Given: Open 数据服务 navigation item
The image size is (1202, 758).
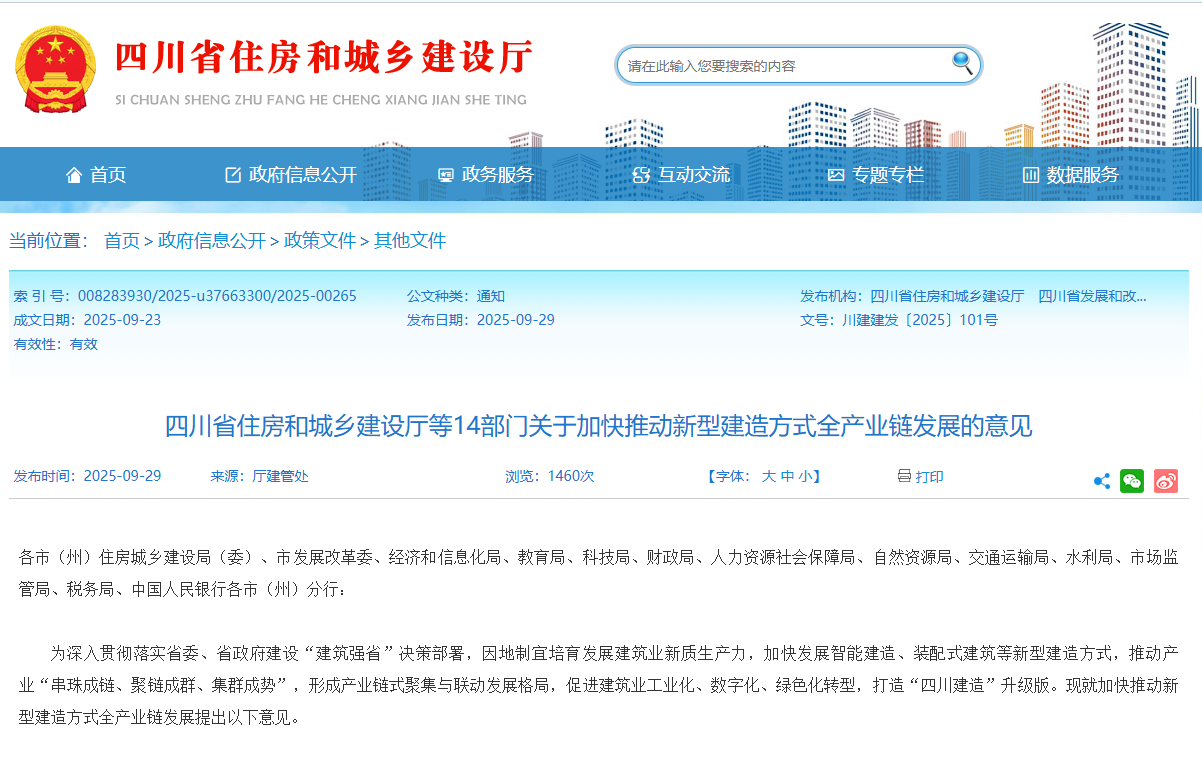Looking at the screenshot, I should coord(1071,175).
